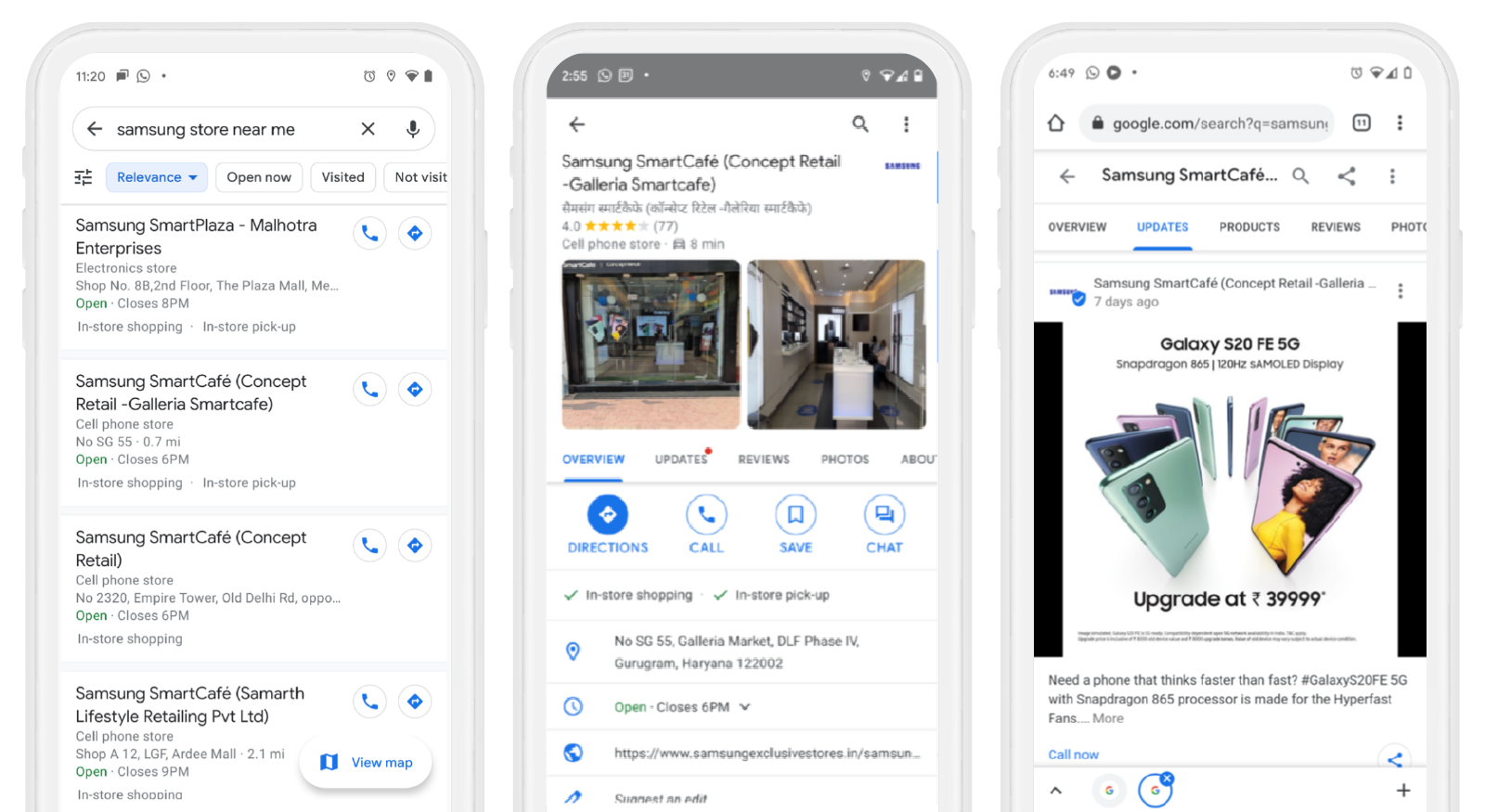Tap the Call now link

coord(1073,754)
